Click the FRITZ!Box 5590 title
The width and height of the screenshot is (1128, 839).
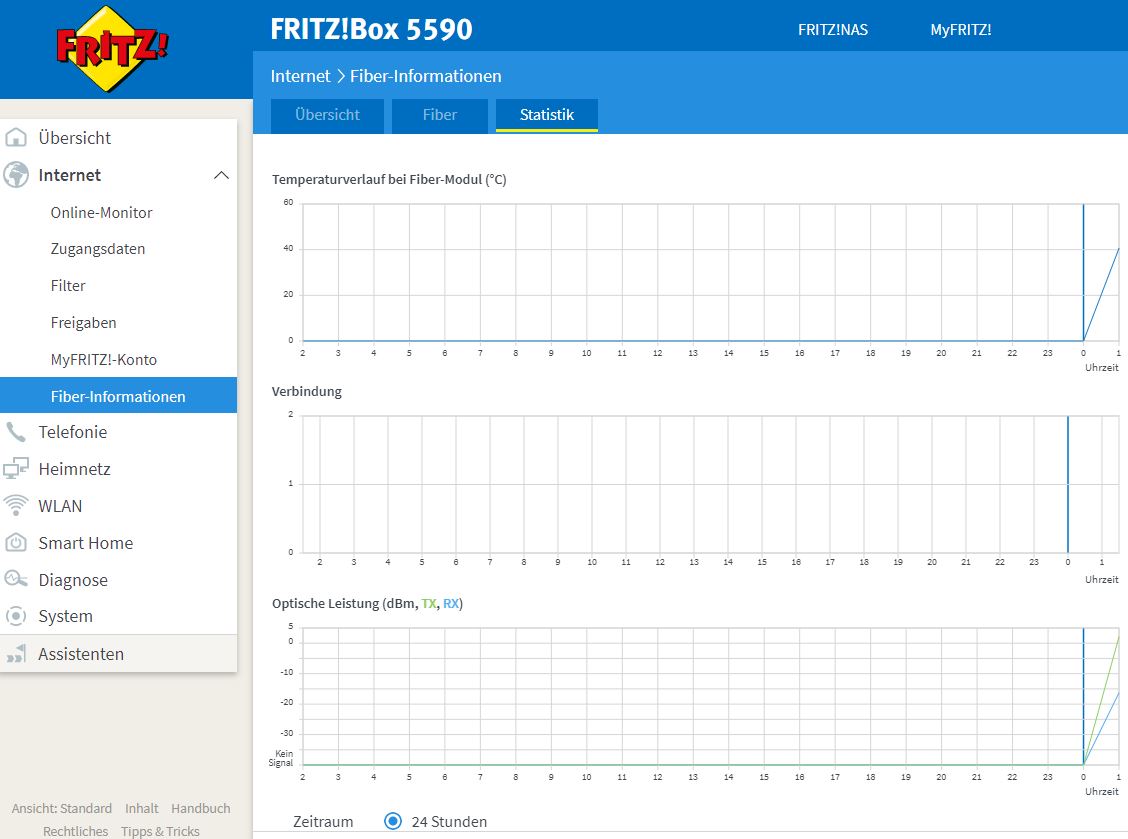tap(371, 29)
